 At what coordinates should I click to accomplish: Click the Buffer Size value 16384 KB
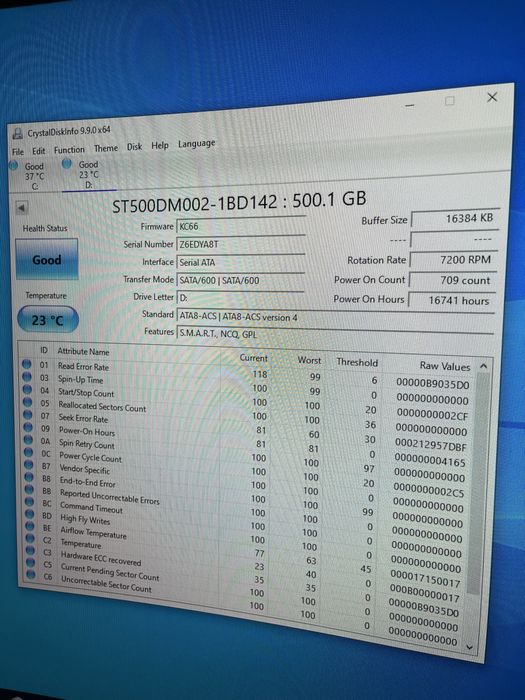[454, 218]
